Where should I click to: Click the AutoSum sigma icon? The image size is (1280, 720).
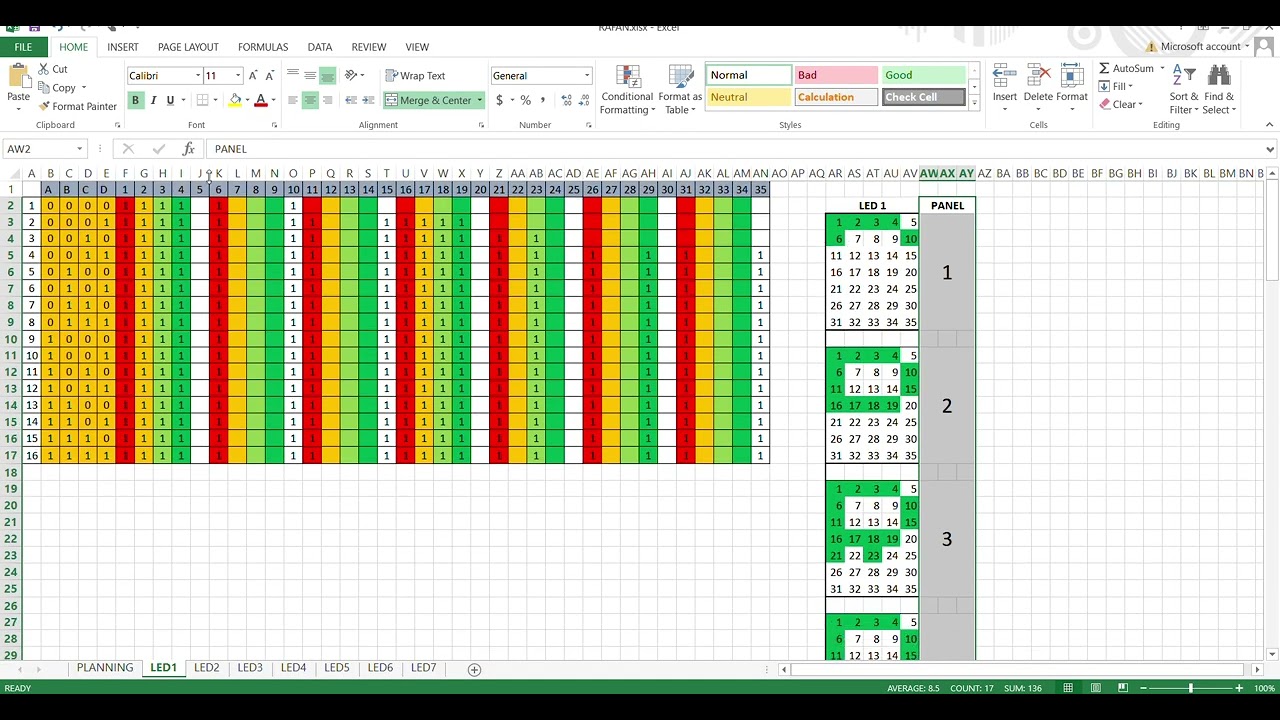pos(1104,68)
